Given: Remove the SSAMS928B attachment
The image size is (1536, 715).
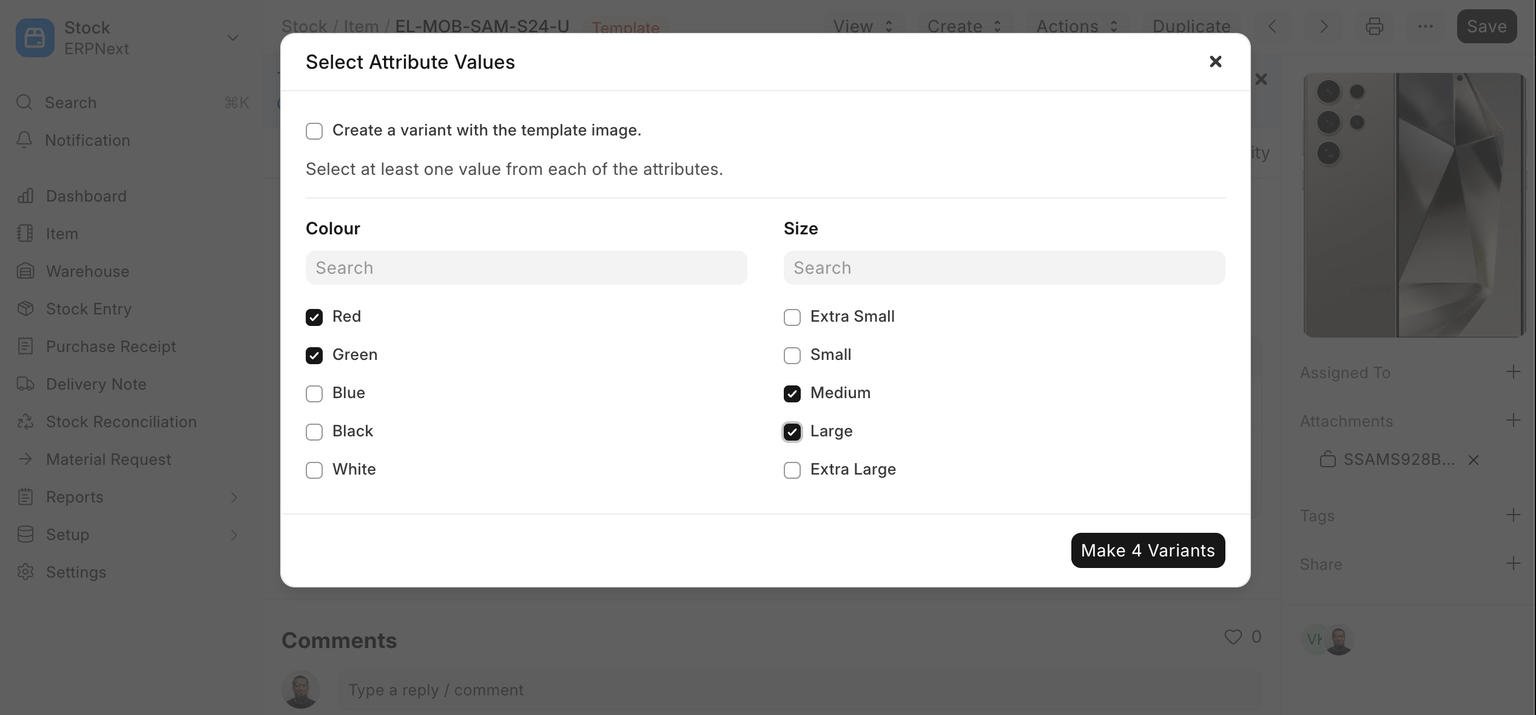Looking at the screenshot, I should coord(1473,460).
